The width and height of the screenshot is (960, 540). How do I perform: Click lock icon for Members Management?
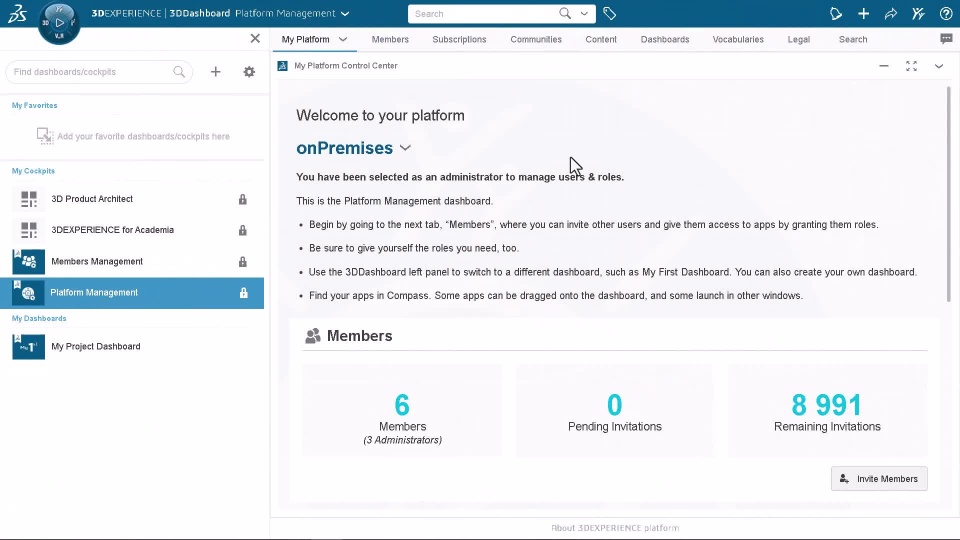pyautogui.click(x=243, y=261)
